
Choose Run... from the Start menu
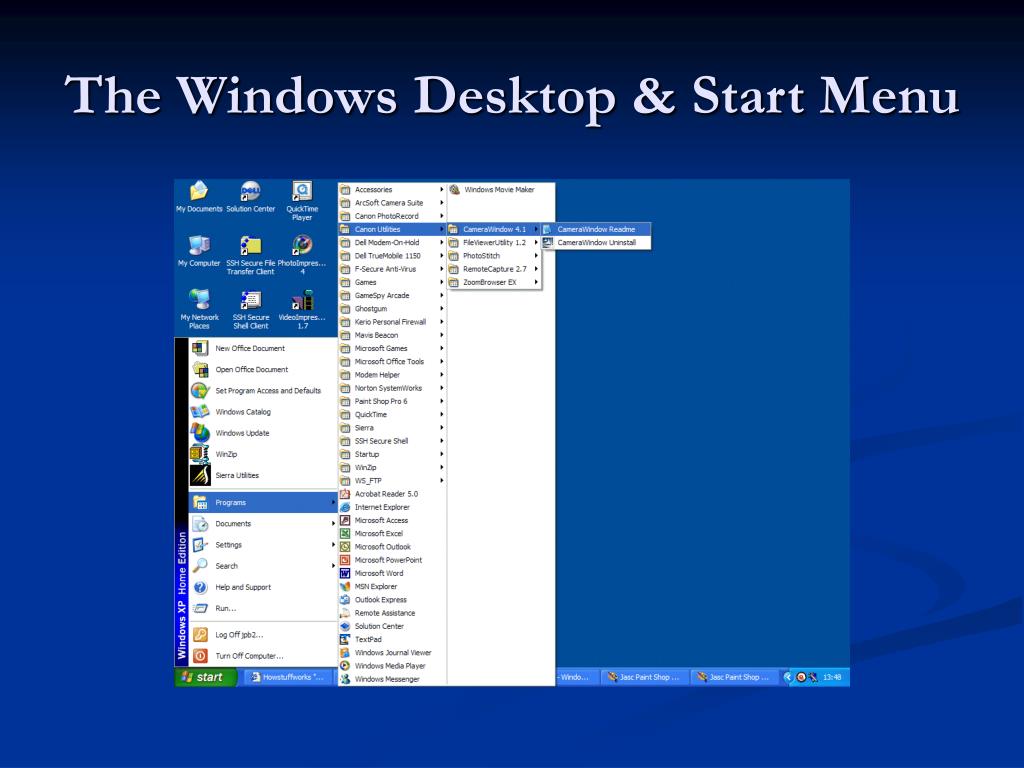pos(263,608)
